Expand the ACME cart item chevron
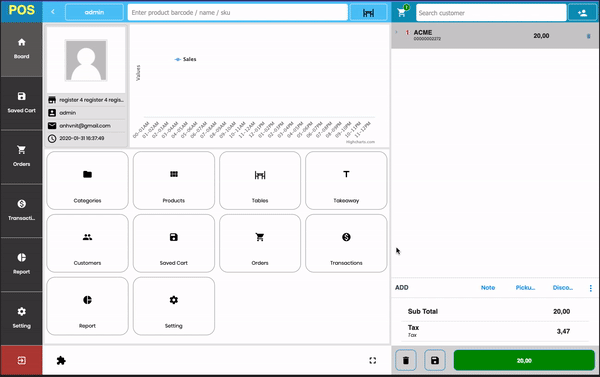Image resolution: width=600 pixels, height=377 pixels. 396,32
